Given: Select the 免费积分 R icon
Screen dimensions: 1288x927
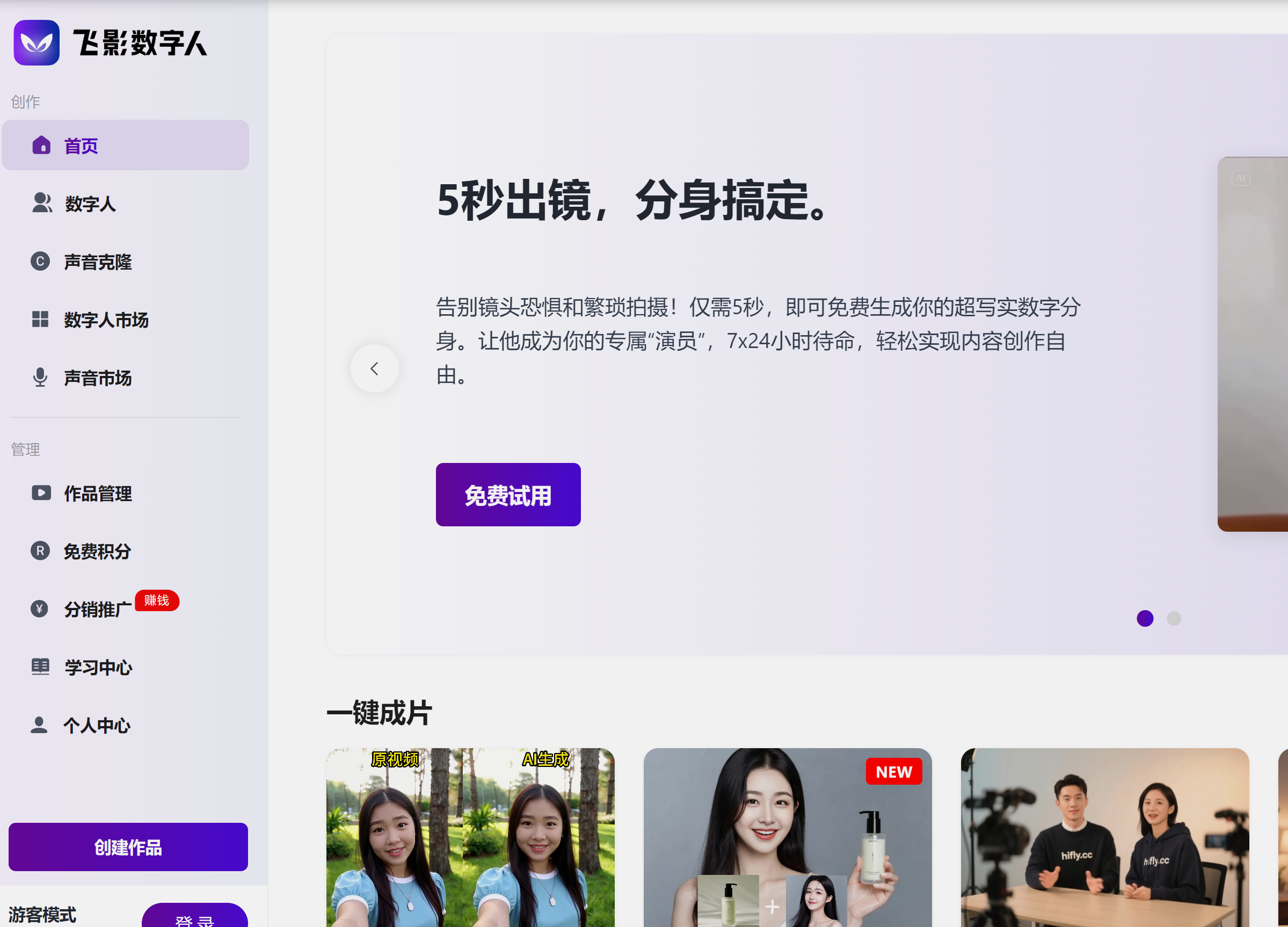Looking at the screenshot, I should [x=40, y=551].
